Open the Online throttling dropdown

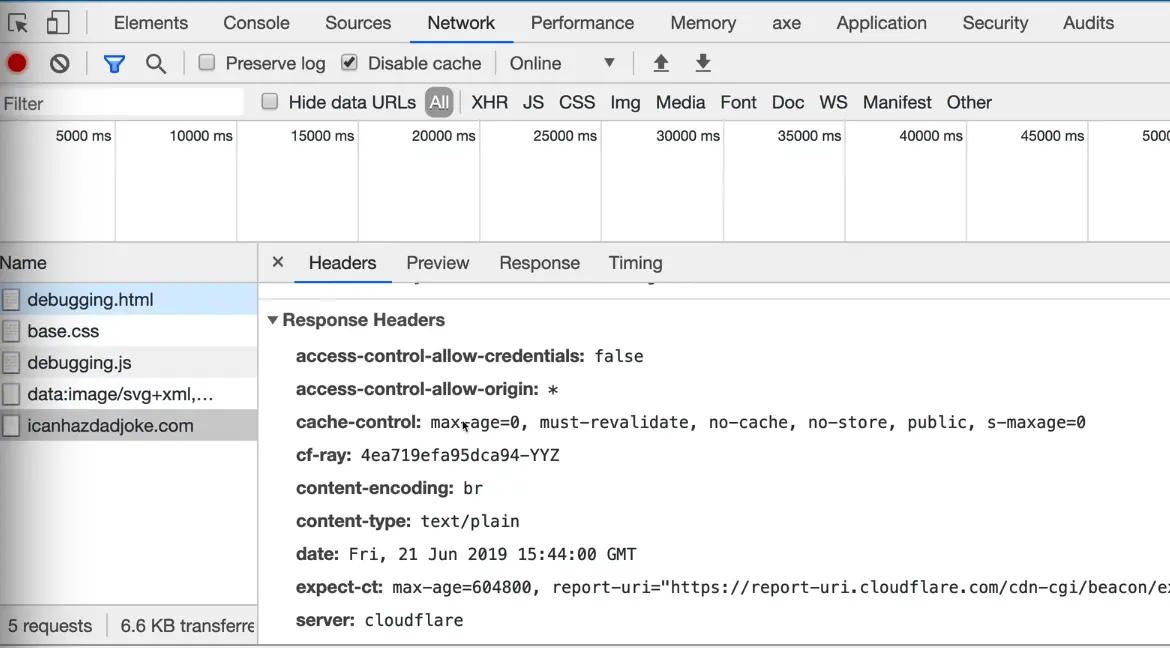(x=562, y=63)
